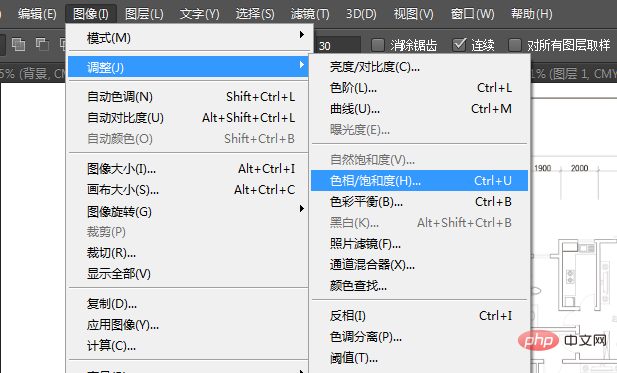Click the tolerance field showing 30
This screenshot has height=373, width=617.
pyautogui.click(x=338, y=46)
